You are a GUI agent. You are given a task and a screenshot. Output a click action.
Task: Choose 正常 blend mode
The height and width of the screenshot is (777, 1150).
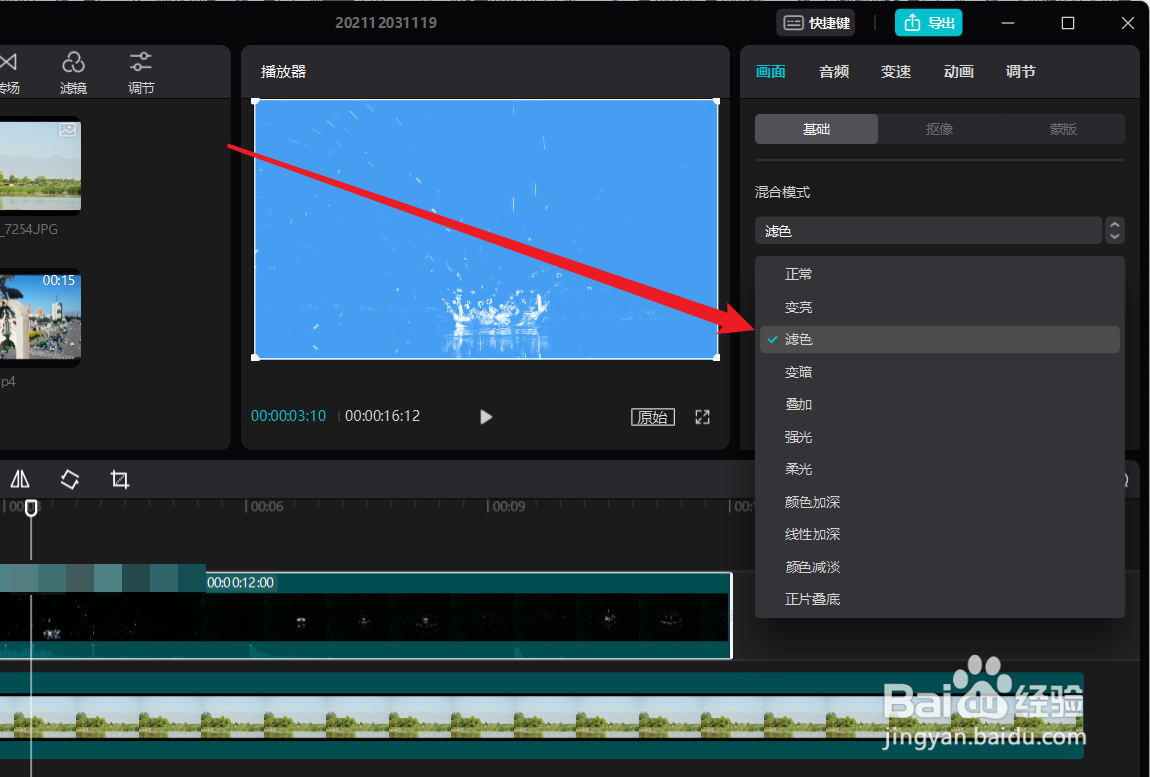pyautogui.click(x=940, y=274)
